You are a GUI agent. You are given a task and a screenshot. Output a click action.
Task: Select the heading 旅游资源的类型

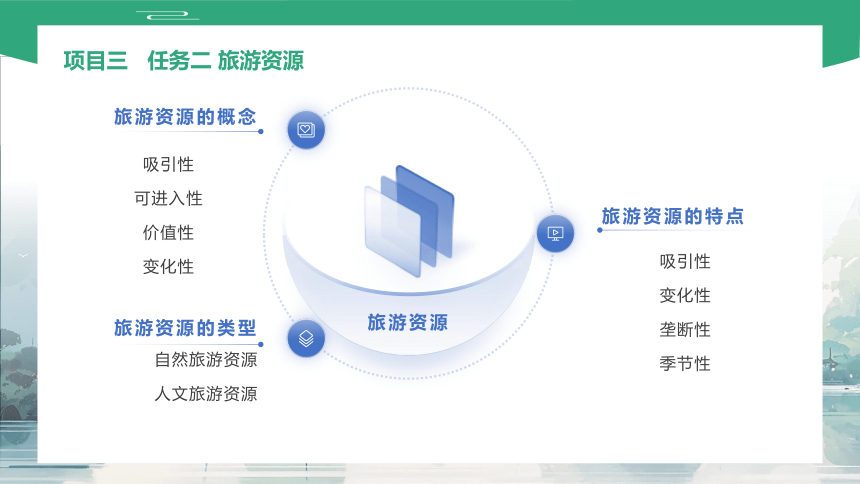(x=185, y=328)
